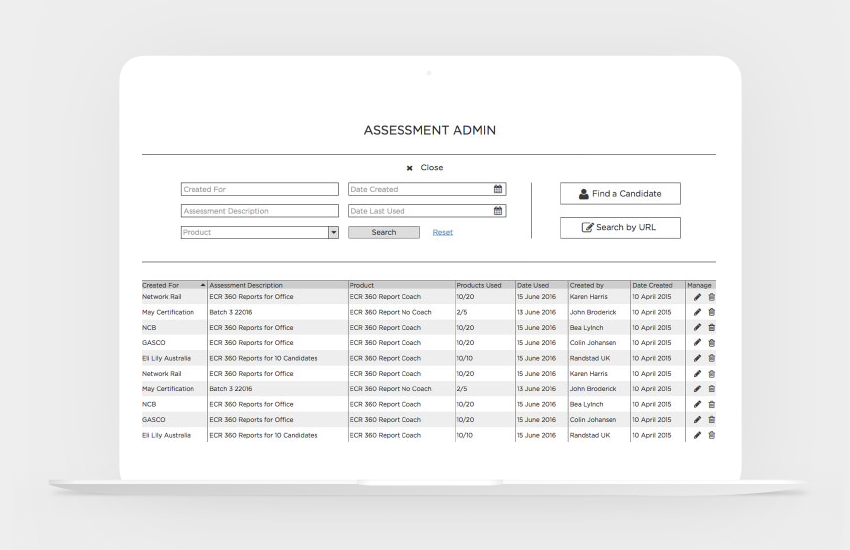Select the first Randstad UK cell
Image resolution: width=850 pixels, height=550 pixels.
pos(590,358)
